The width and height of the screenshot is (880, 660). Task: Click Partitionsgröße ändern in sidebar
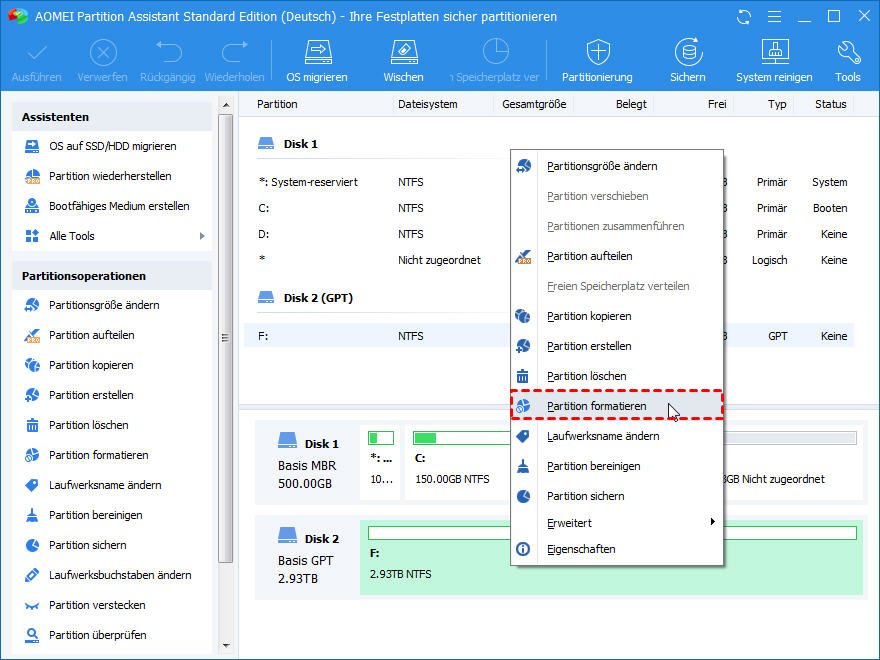104,305
